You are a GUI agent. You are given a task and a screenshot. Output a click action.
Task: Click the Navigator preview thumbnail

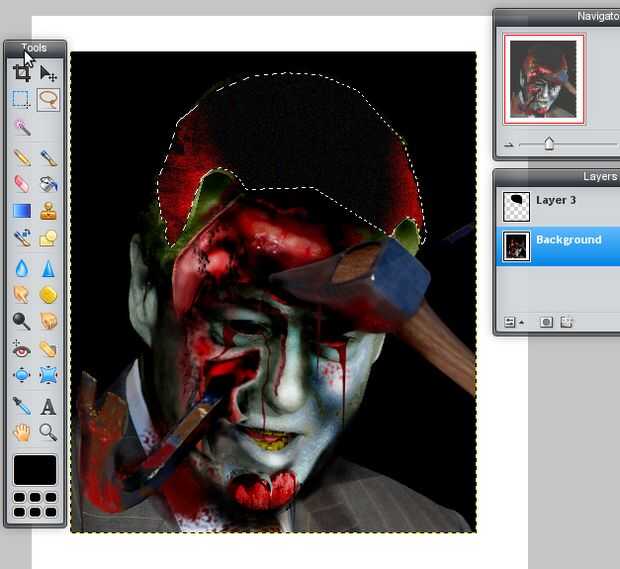pyautogui.click(x=544, y=77)
